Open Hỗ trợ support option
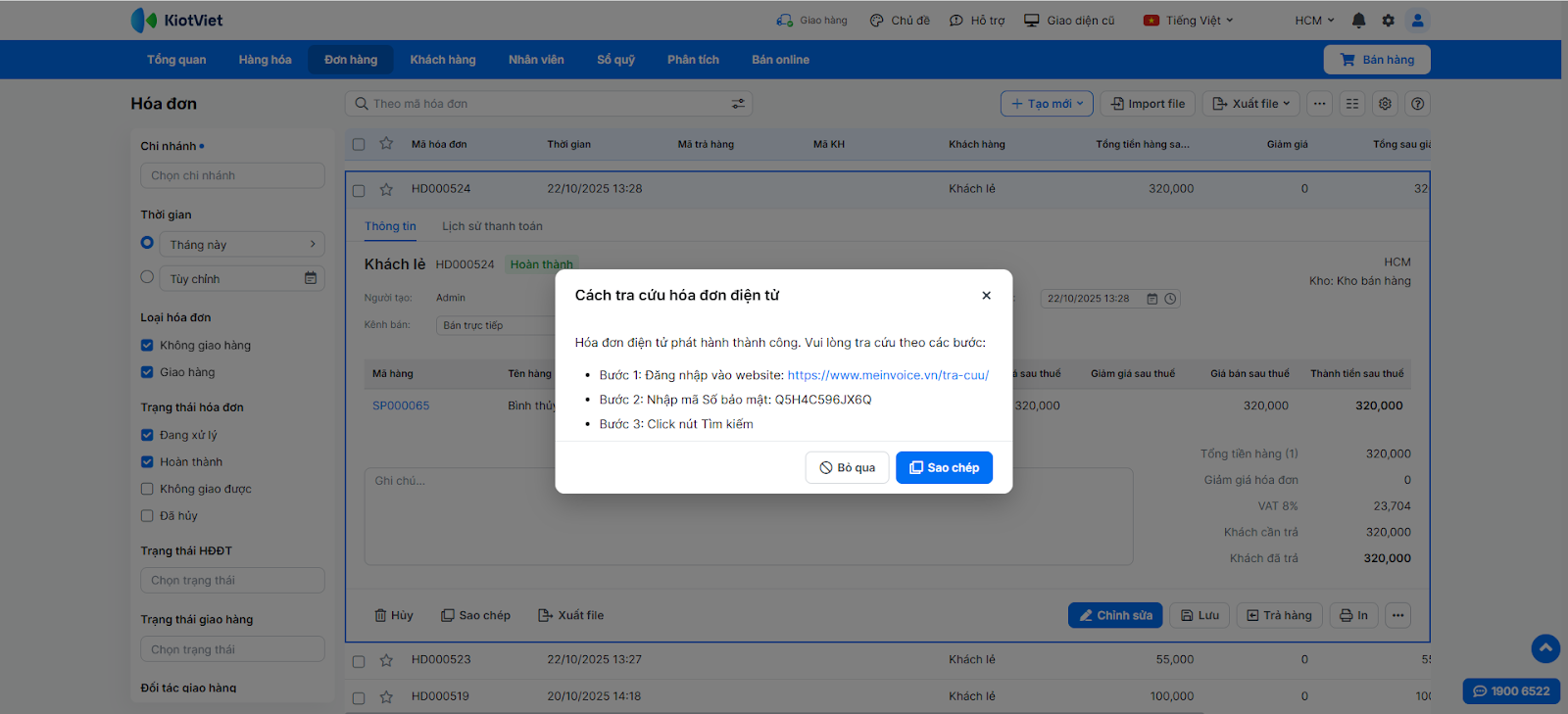 tap(977, 21)
